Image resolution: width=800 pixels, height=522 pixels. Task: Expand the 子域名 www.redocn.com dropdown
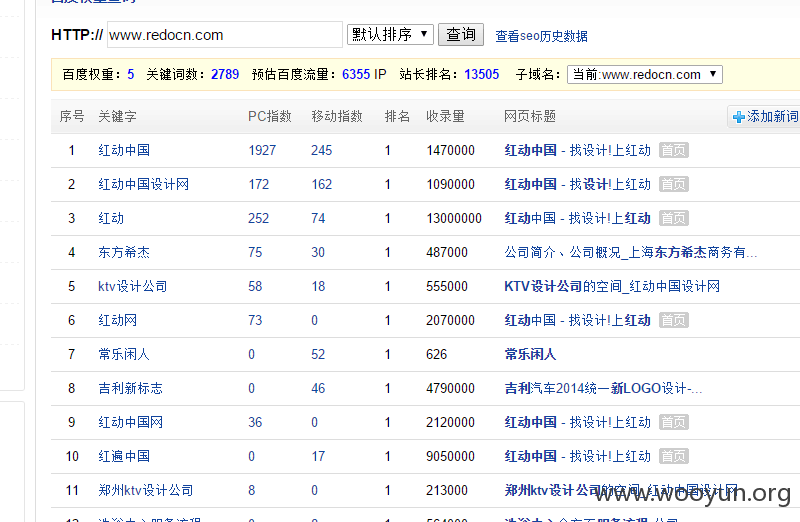tap(644, 74)
